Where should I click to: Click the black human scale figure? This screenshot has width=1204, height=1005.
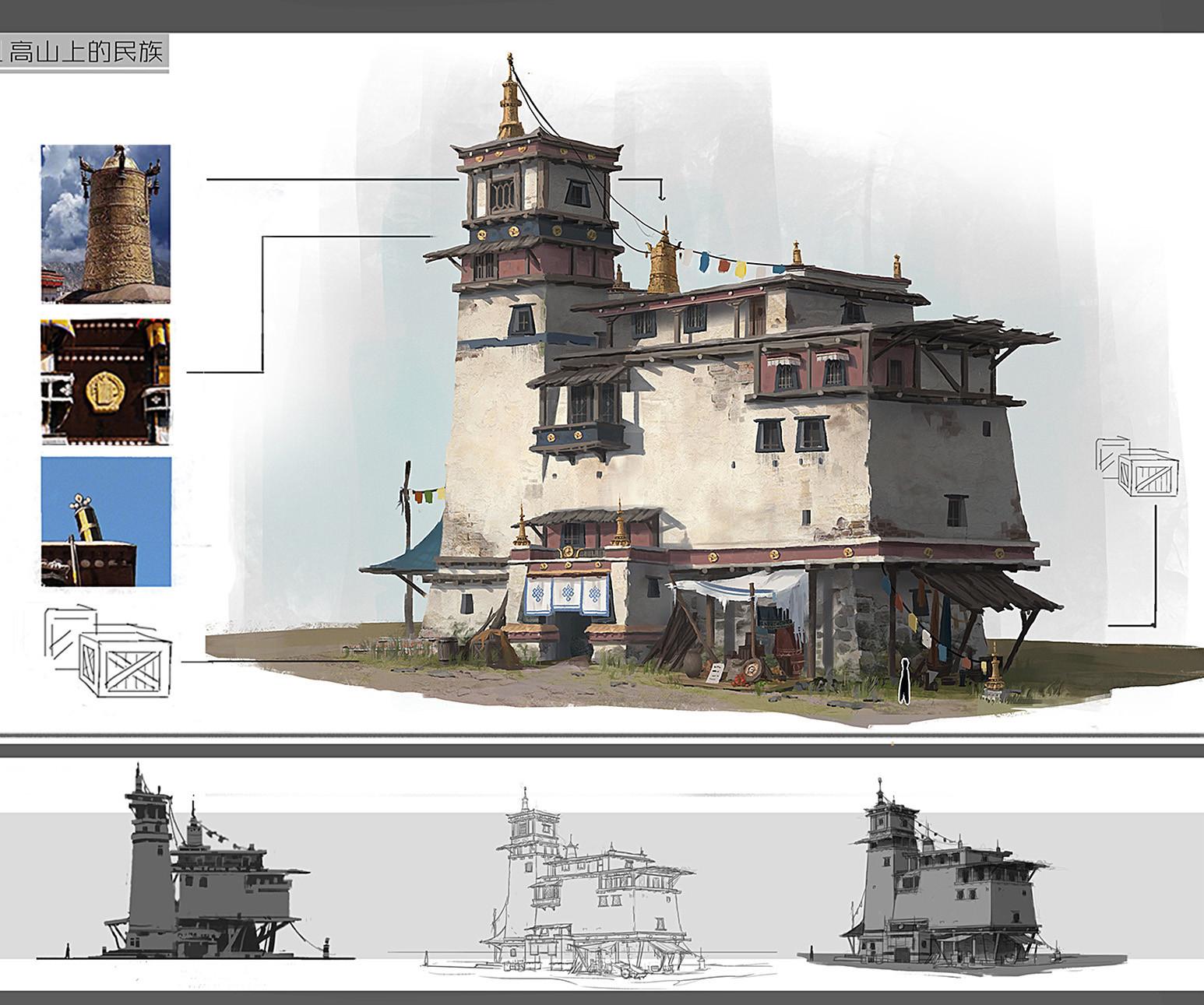tap(904, 682)
